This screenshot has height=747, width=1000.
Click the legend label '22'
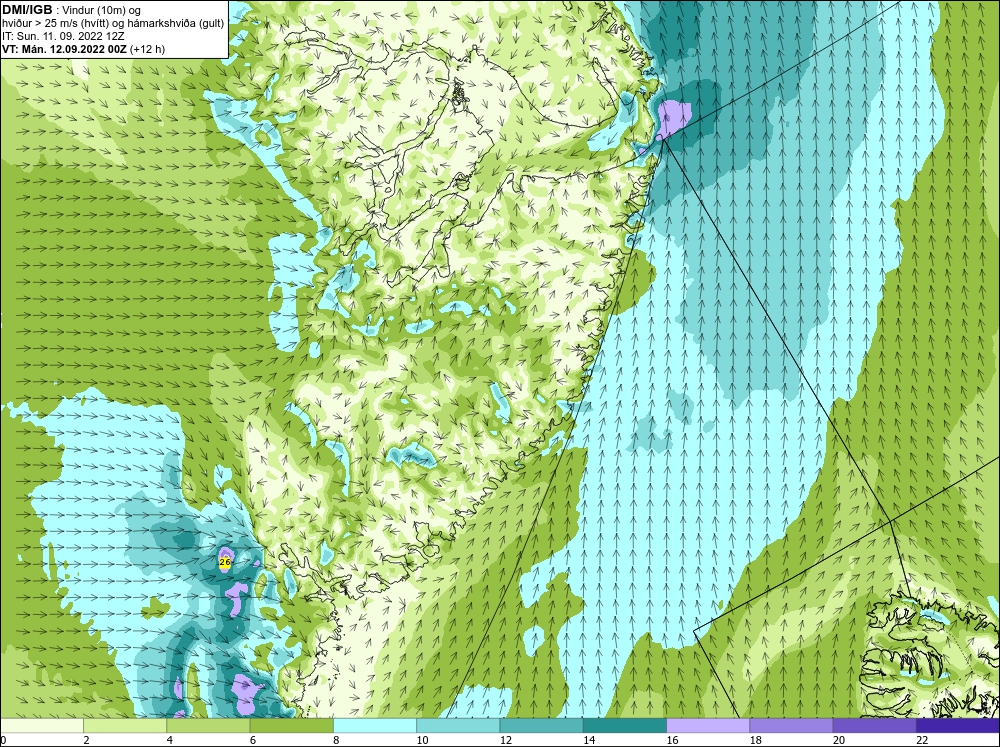coord(922,740)
